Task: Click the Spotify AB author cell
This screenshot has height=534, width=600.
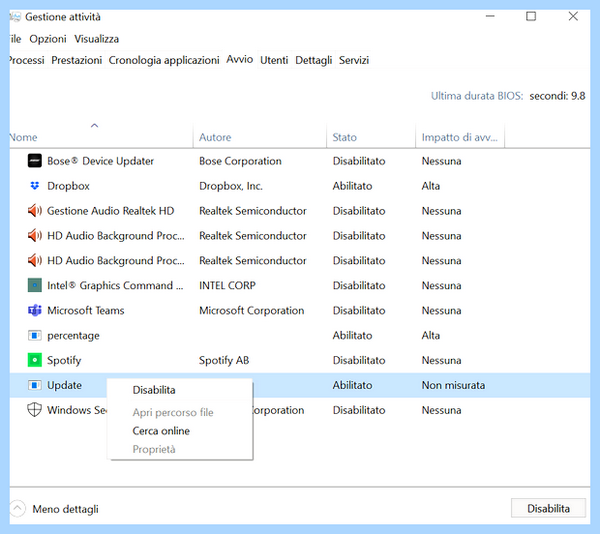Action: tap(224, 360)
